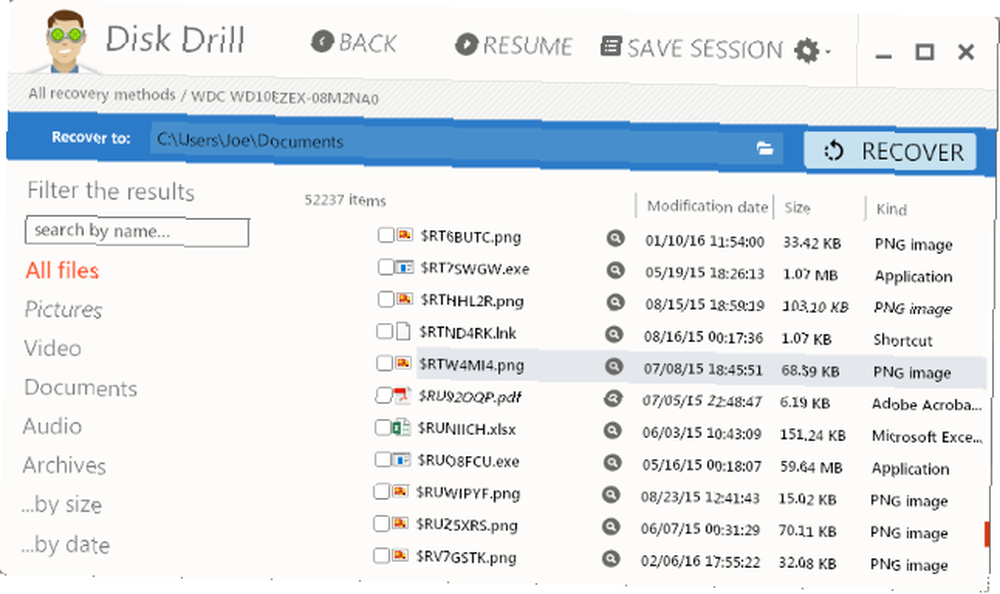Click the SAVE SESSION label
The width and height of the screenshot is (1000, 594).
coord(705,49)
